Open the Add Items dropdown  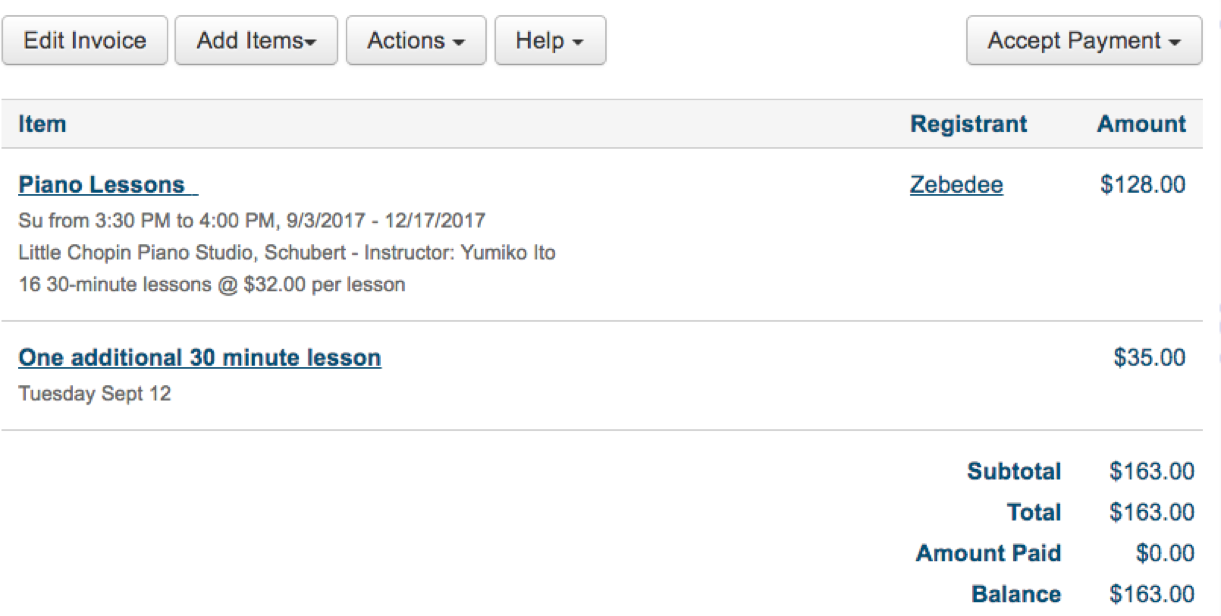(256, 41)
